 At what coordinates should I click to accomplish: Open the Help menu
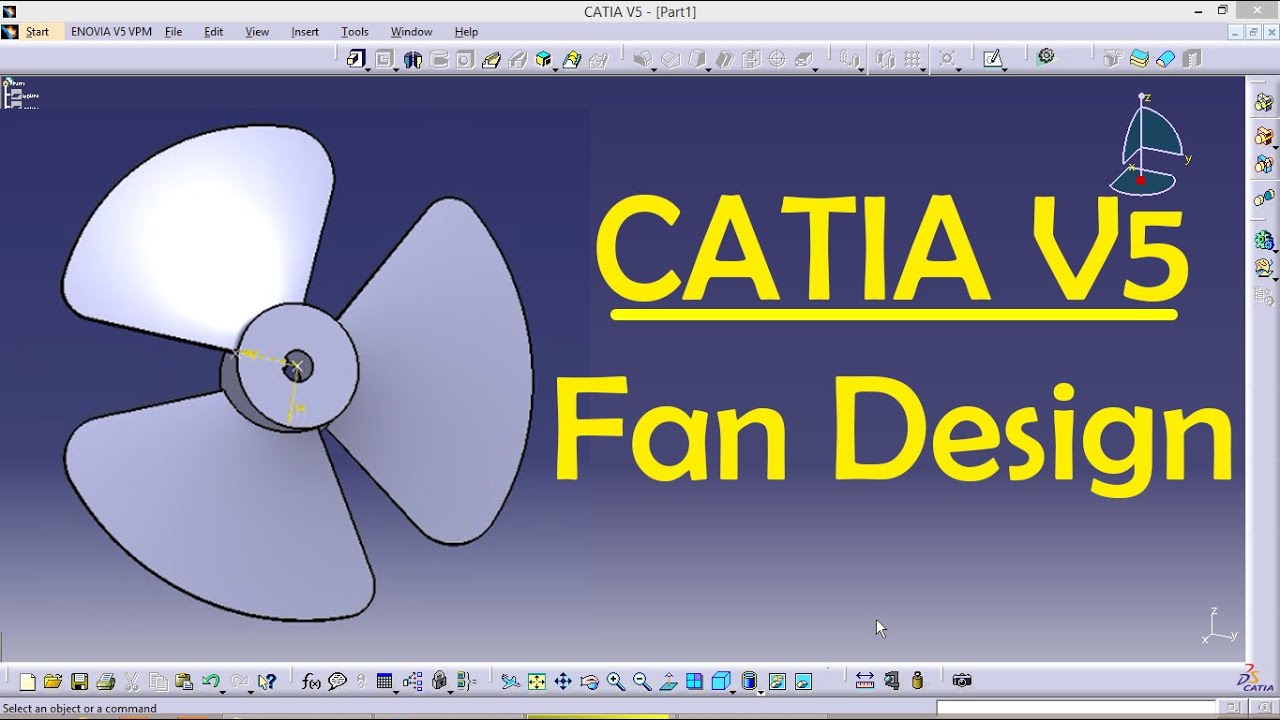pos(466,32)
